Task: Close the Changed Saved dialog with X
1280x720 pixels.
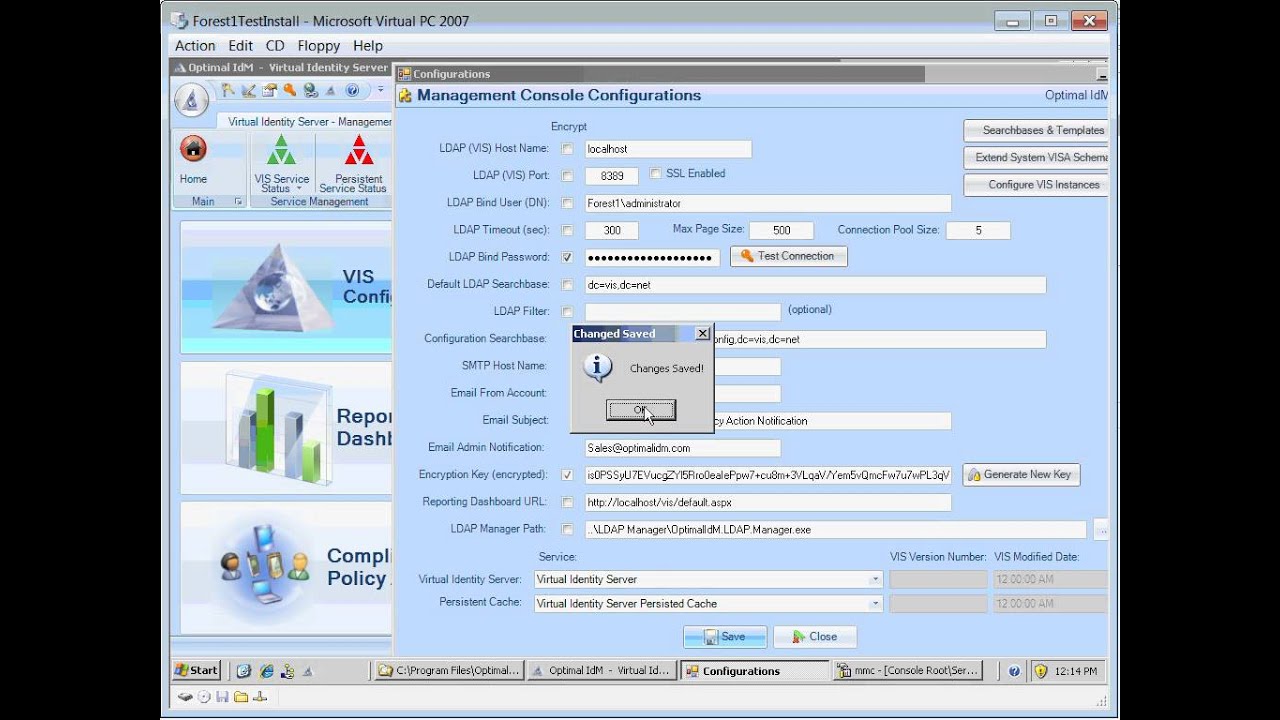Action: (702, 333)
